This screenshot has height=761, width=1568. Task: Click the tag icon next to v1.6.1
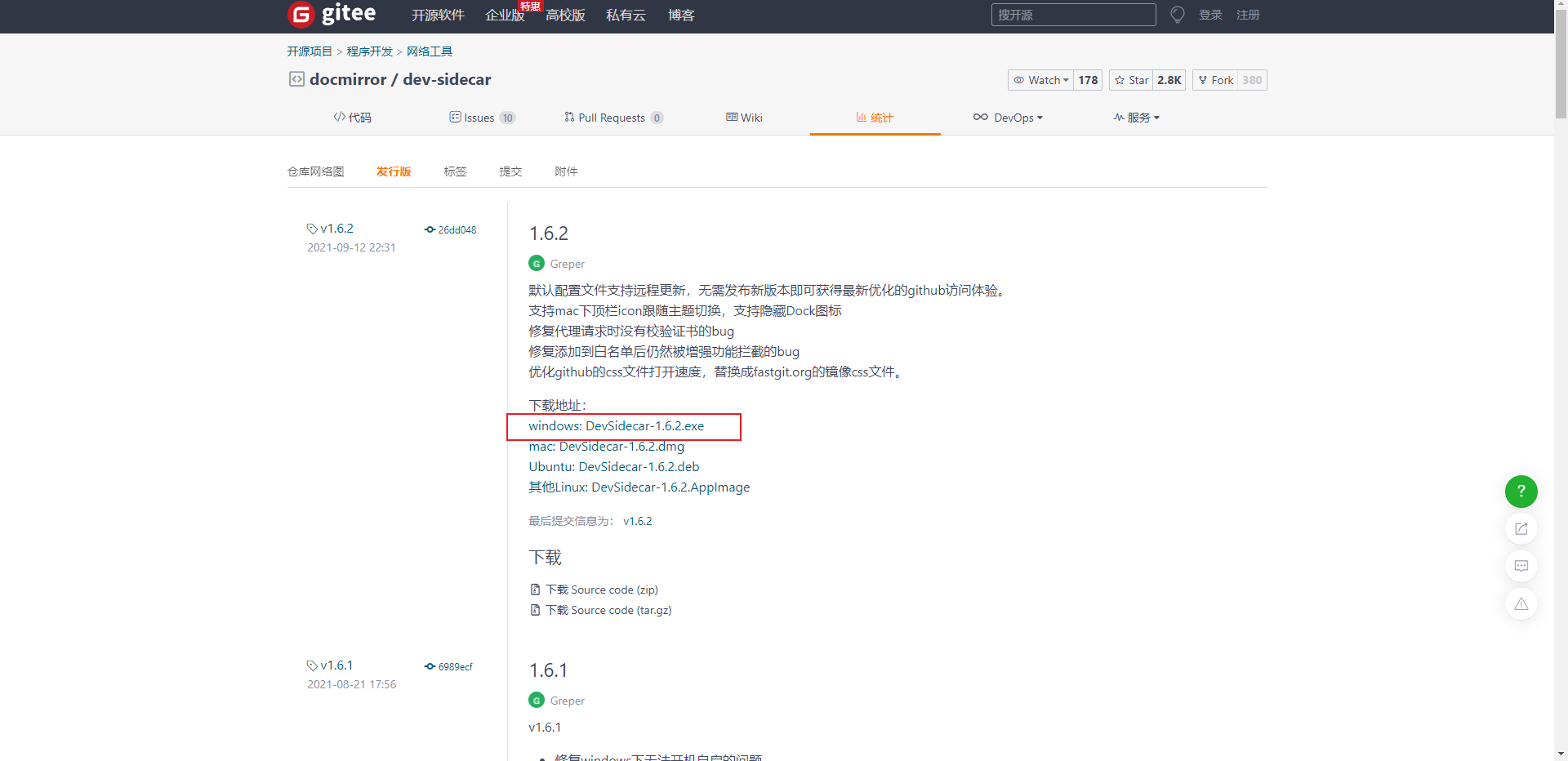click(x=312, y=665)
